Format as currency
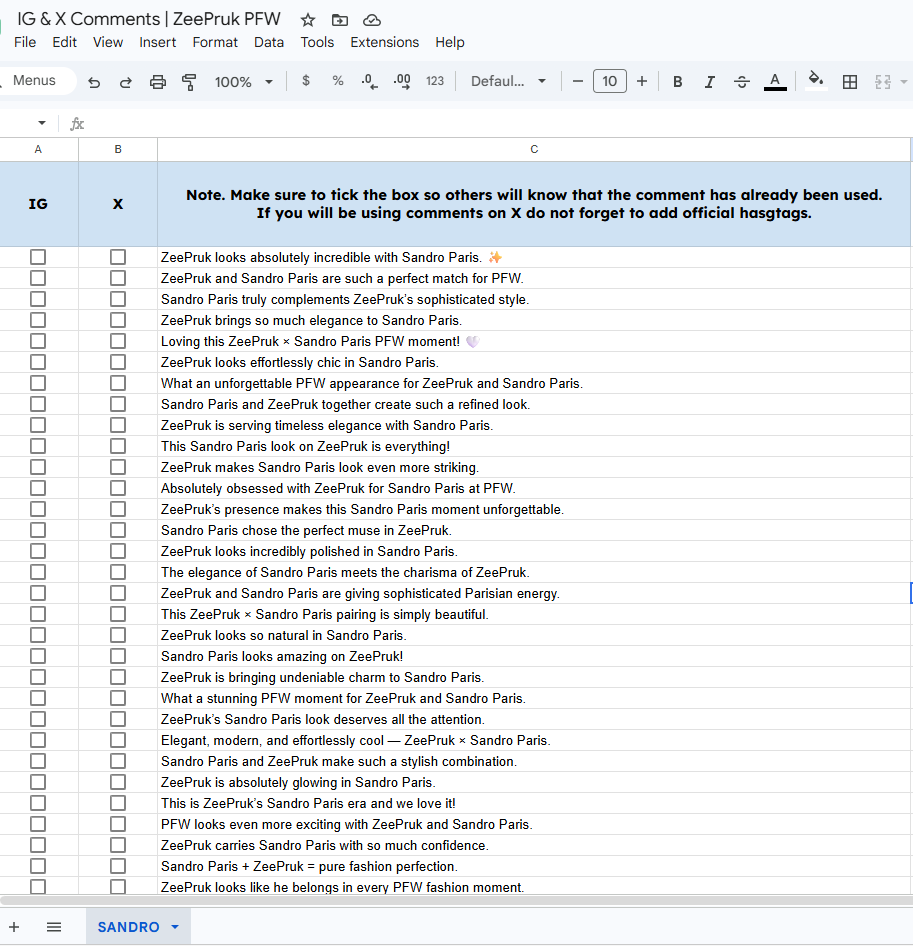 click(306, 81)
